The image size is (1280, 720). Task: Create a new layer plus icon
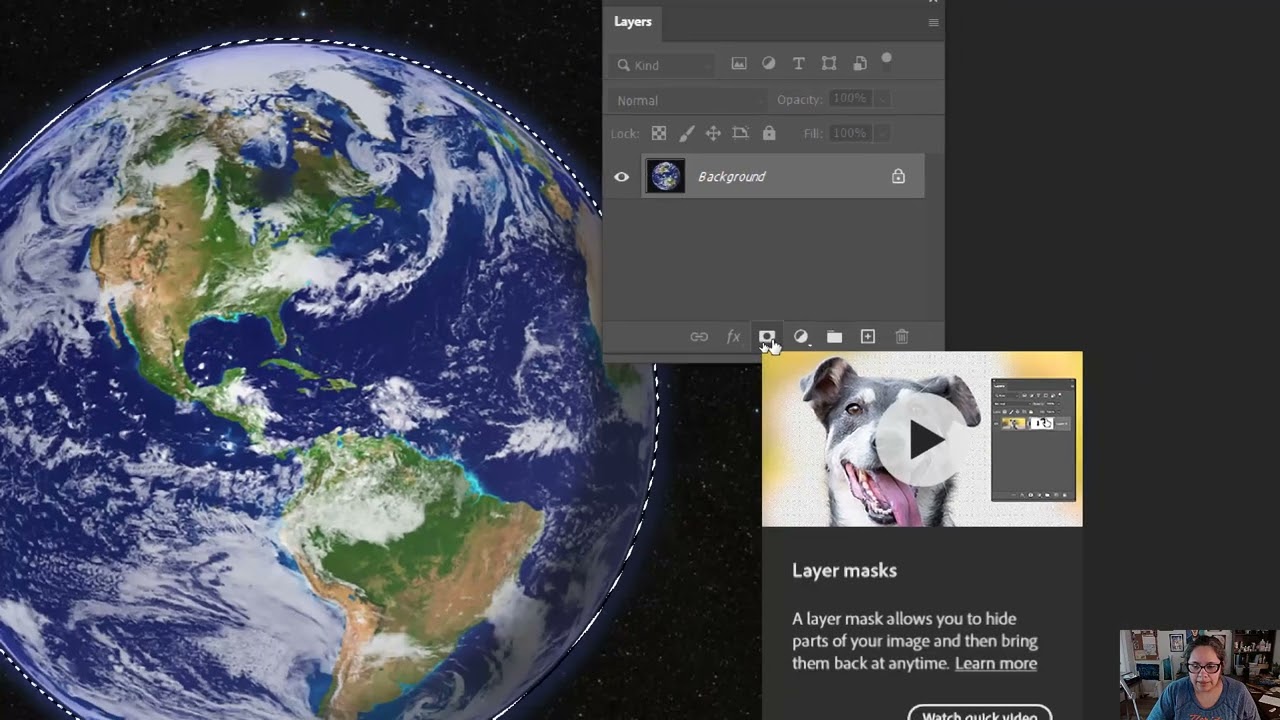click(x=868, y=337)
